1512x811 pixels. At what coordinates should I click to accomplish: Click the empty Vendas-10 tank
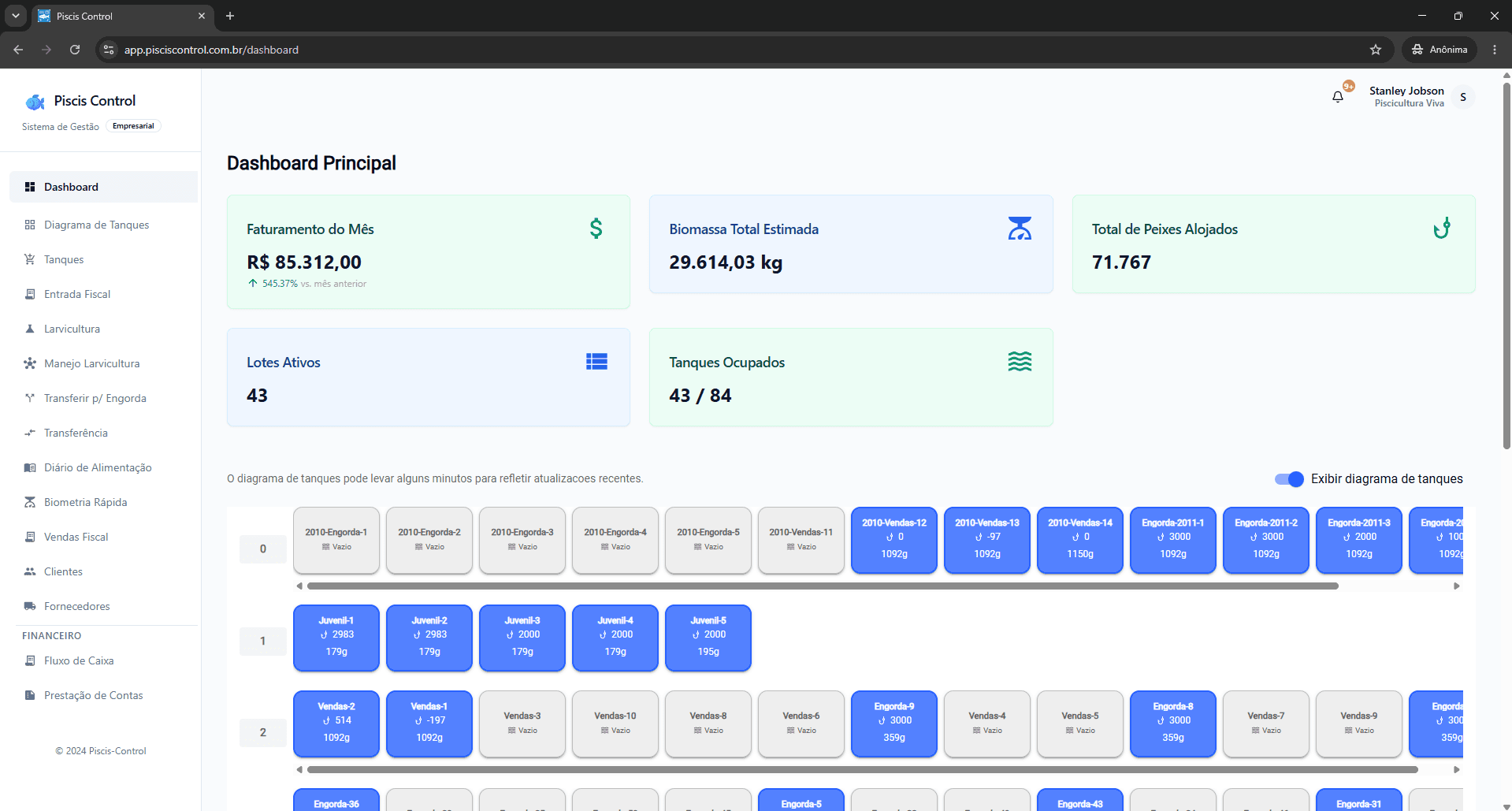(x=615, y=724)
